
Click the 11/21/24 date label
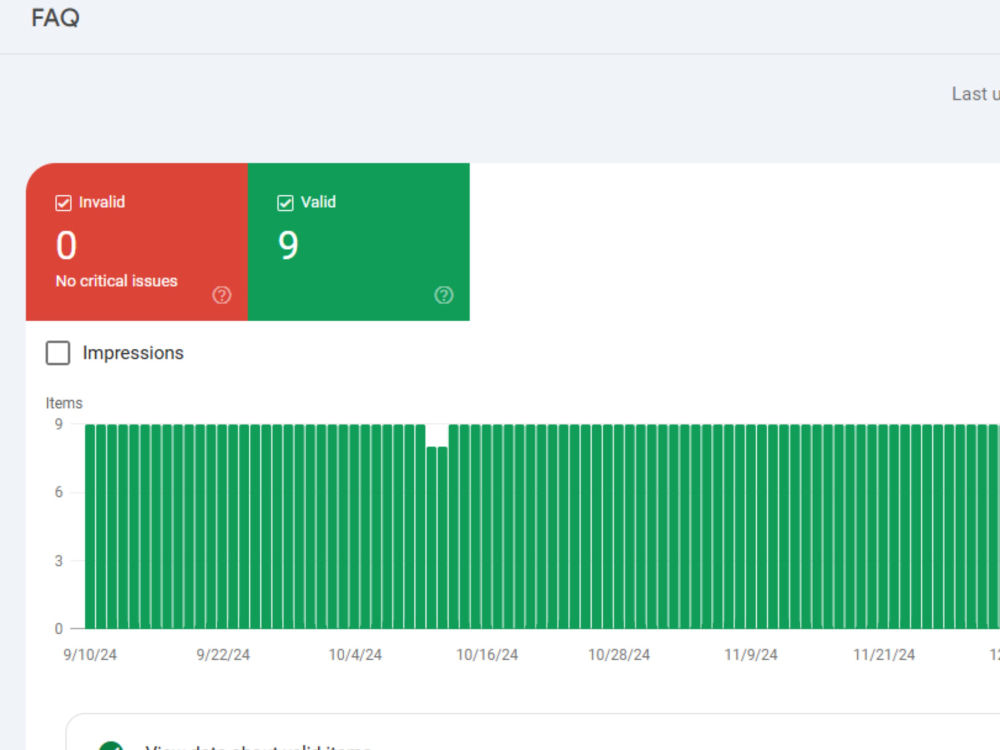pos(884,655)
